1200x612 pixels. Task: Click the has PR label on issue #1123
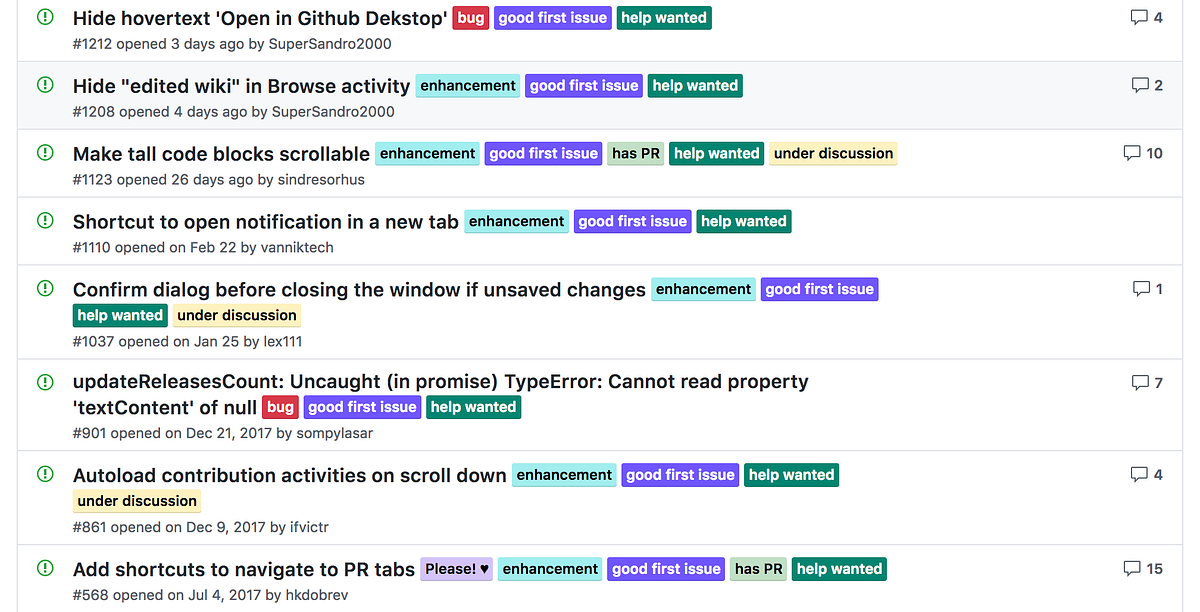[x=635, y=153]
